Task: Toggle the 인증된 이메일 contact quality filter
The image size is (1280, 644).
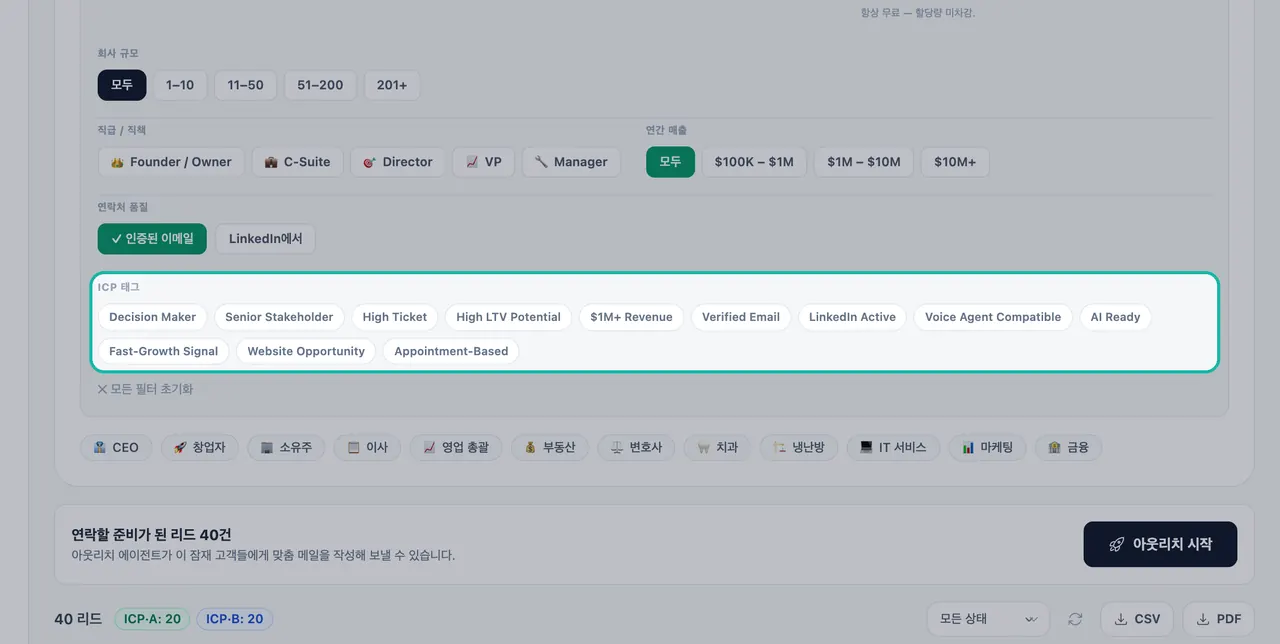Action: [152, 239]
